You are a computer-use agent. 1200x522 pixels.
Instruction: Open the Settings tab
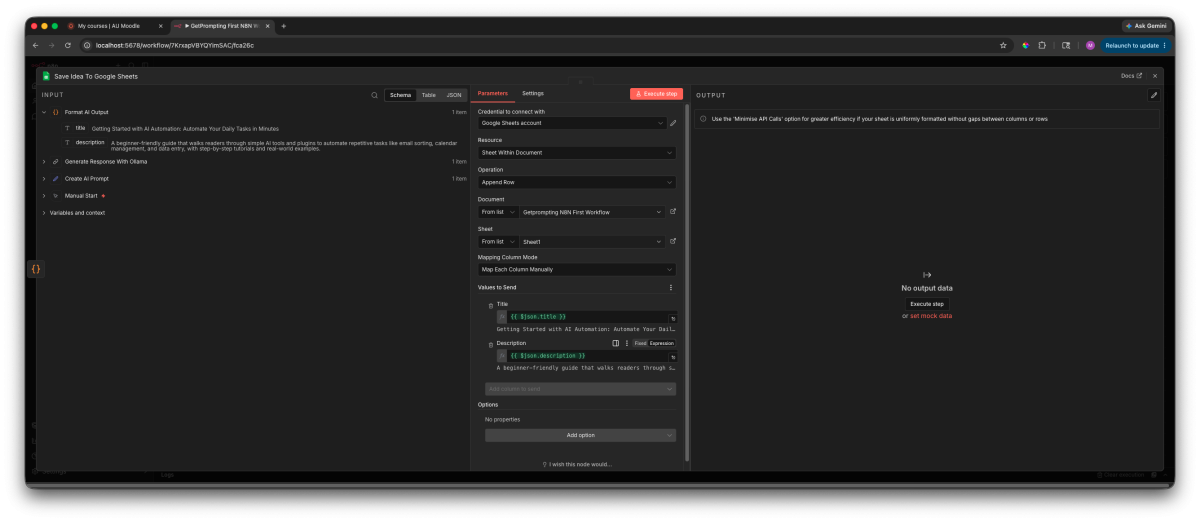533,93
